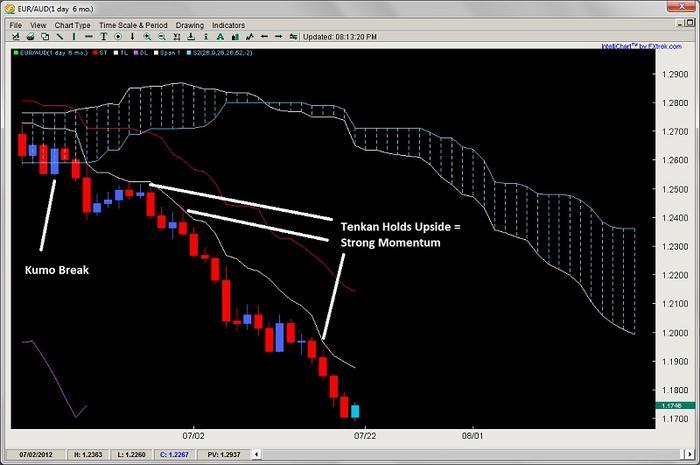Click the zoom out magnifier icon
Image resolution: width=700 pixels, height=465 pixels.
162,36
